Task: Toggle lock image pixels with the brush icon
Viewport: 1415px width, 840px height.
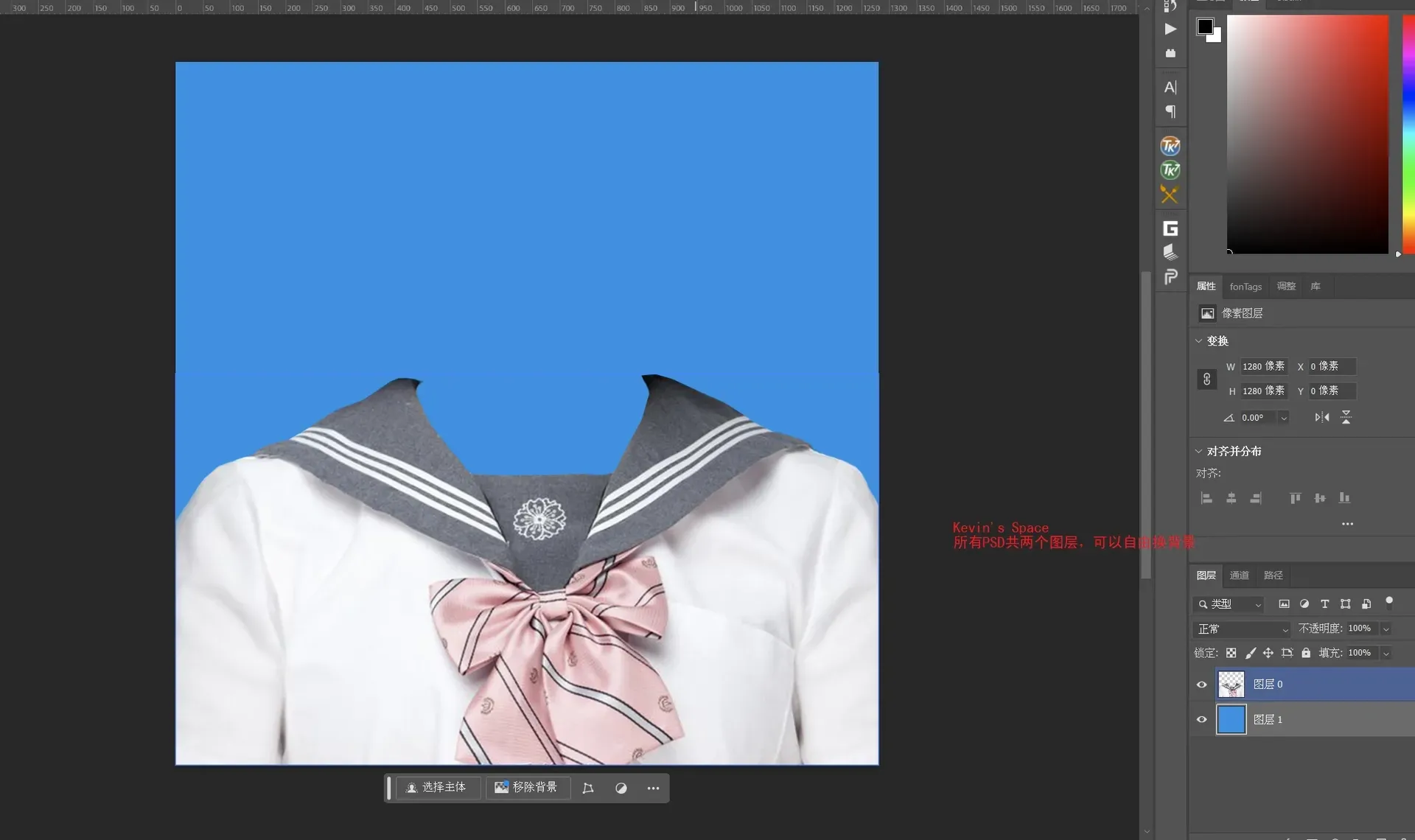Action: click(1251, 653)
